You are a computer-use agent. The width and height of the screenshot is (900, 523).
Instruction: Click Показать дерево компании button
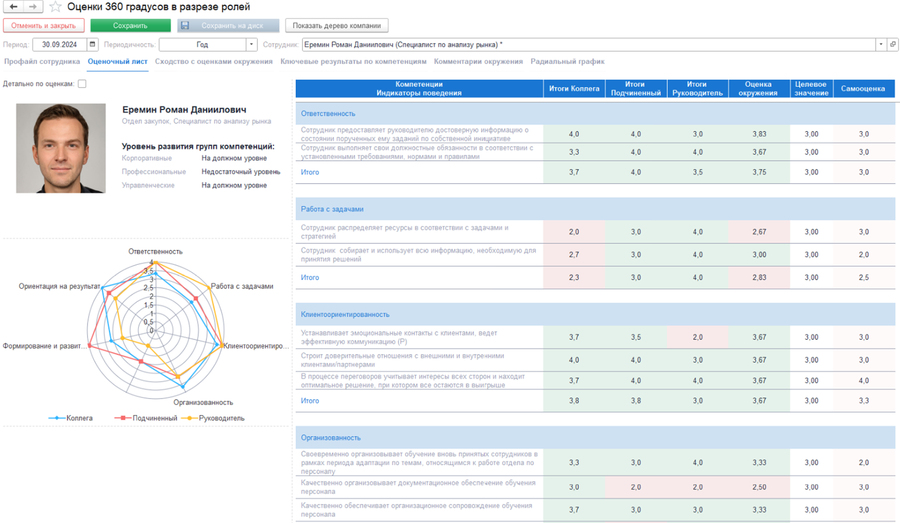click(337, 26)
